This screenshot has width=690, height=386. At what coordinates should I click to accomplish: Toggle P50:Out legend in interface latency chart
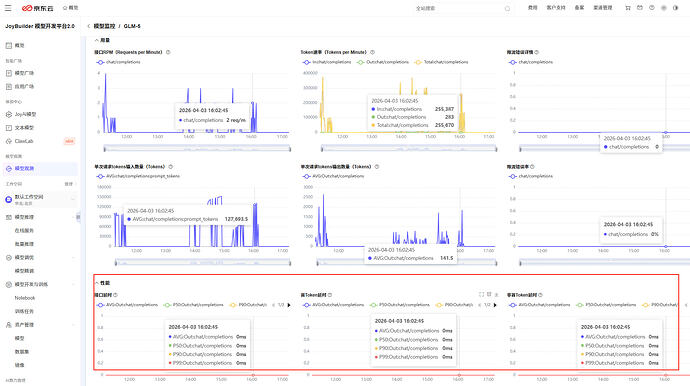(194, 305)
